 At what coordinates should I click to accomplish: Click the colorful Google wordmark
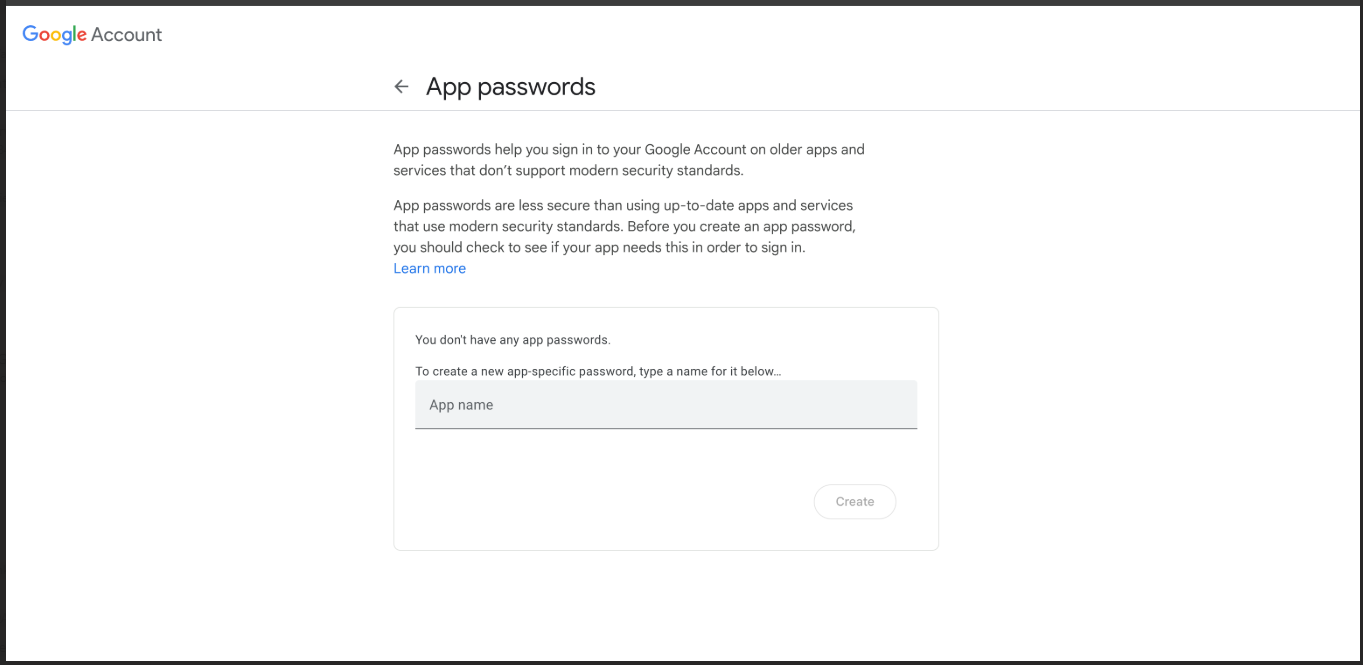pyautogui.click(x=54, y=35)
